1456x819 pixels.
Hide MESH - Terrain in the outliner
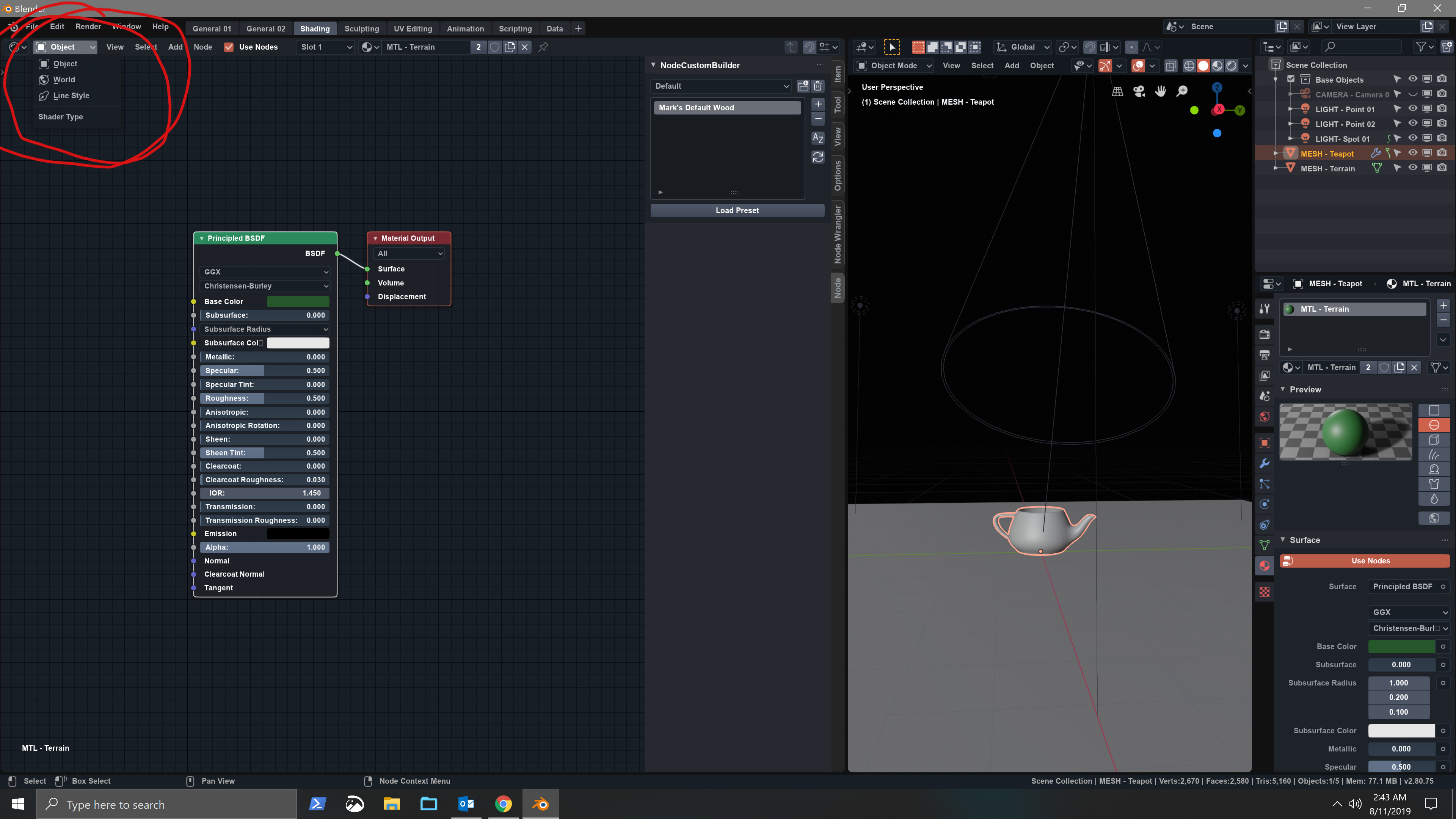(x=1413, y=168)
